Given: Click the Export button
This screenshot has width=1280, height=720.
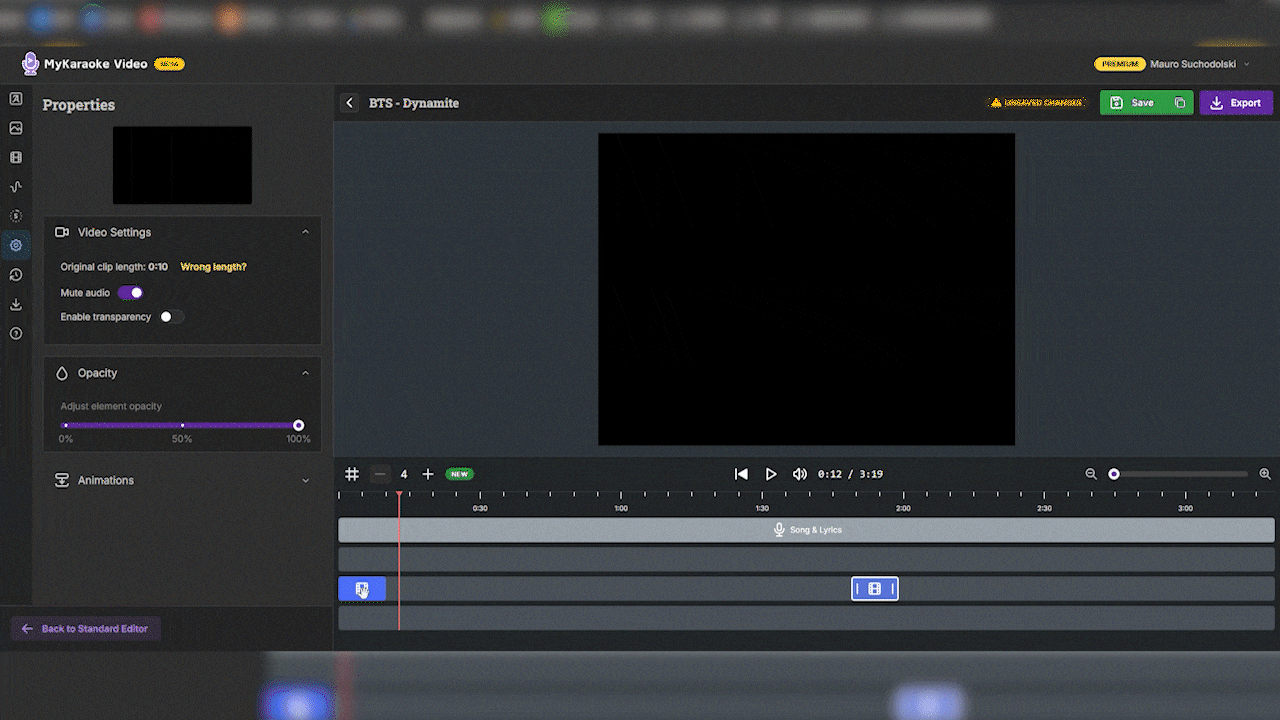Looking at the screenshot, I should (x=1236, y=103).
